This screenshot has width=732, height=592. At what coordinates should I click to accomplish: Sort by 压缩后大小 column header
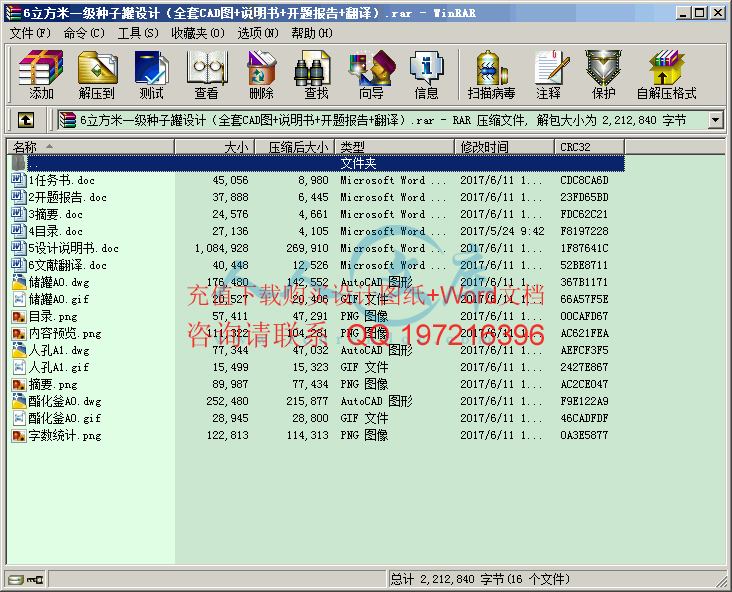coord(295,147)
